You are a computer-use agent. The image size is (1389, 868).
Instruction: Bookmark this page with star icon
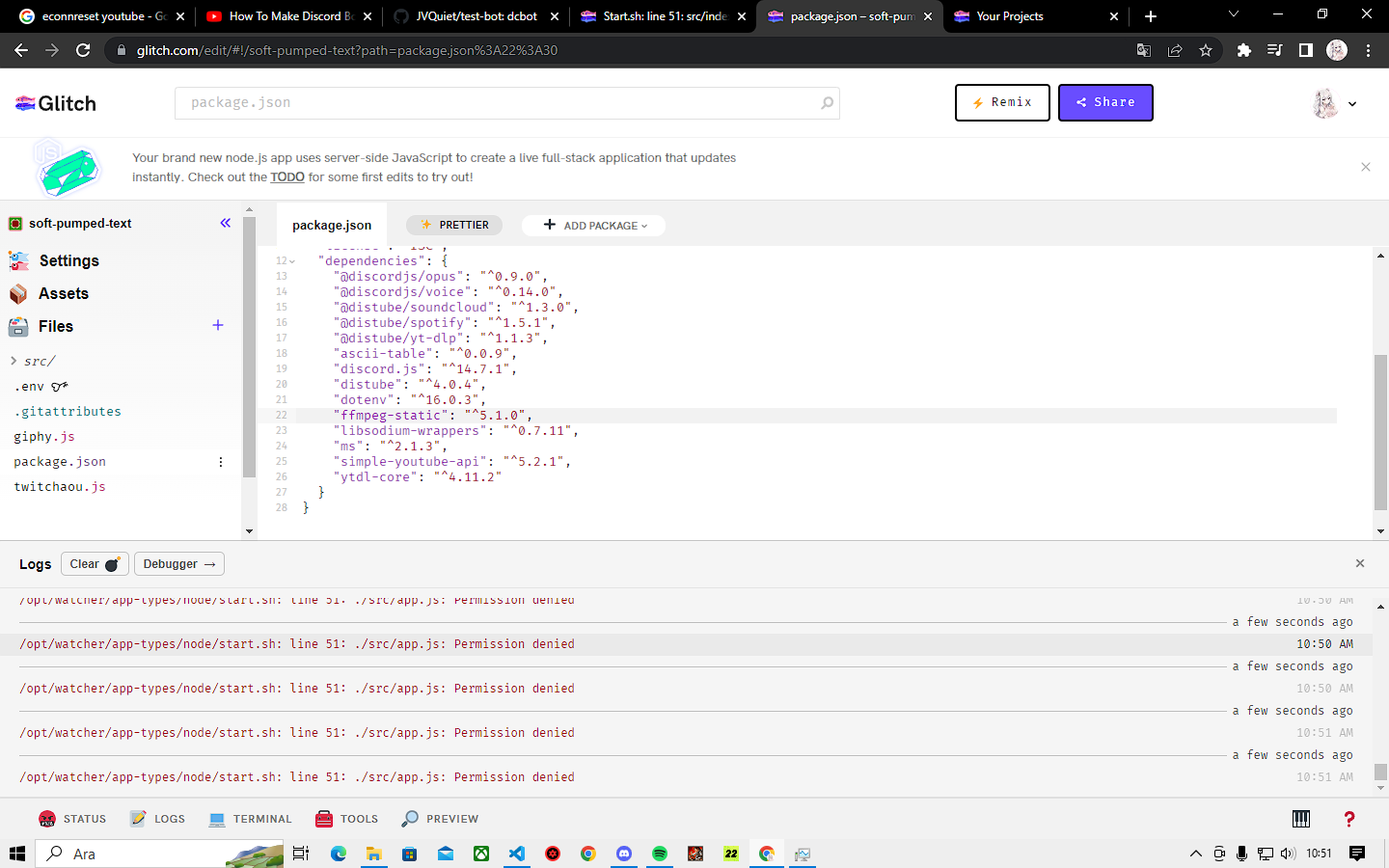1206,50
